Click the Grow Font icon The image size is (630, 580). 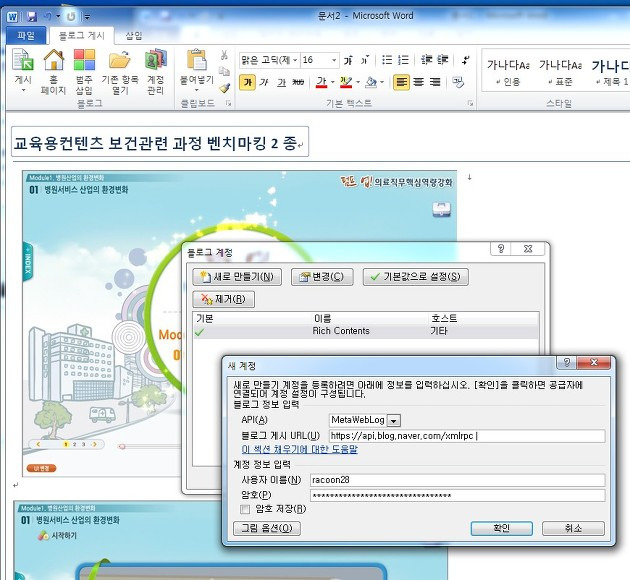click(x=348, y=60)
